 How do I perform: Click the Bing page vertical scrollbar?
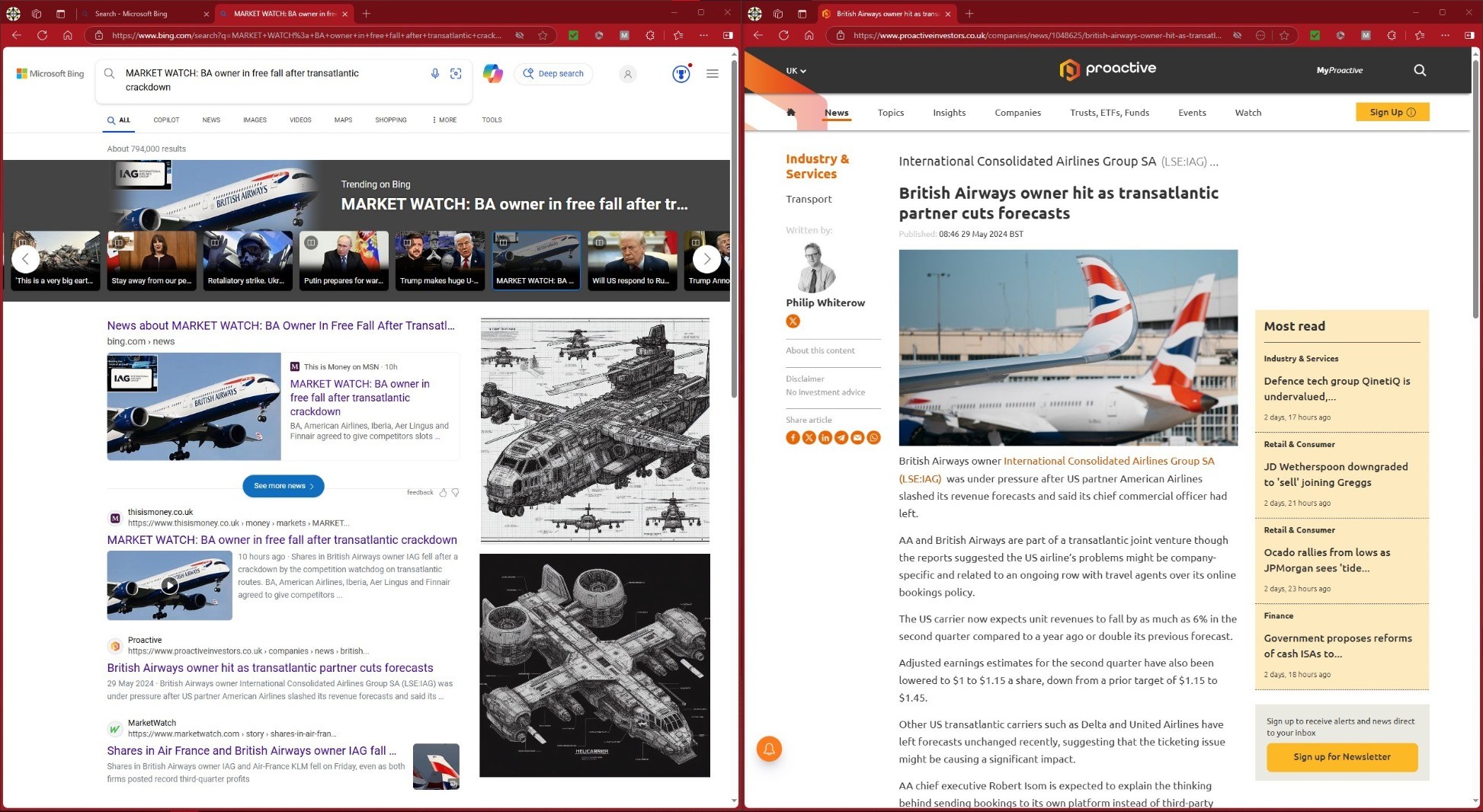pos(734,229)
